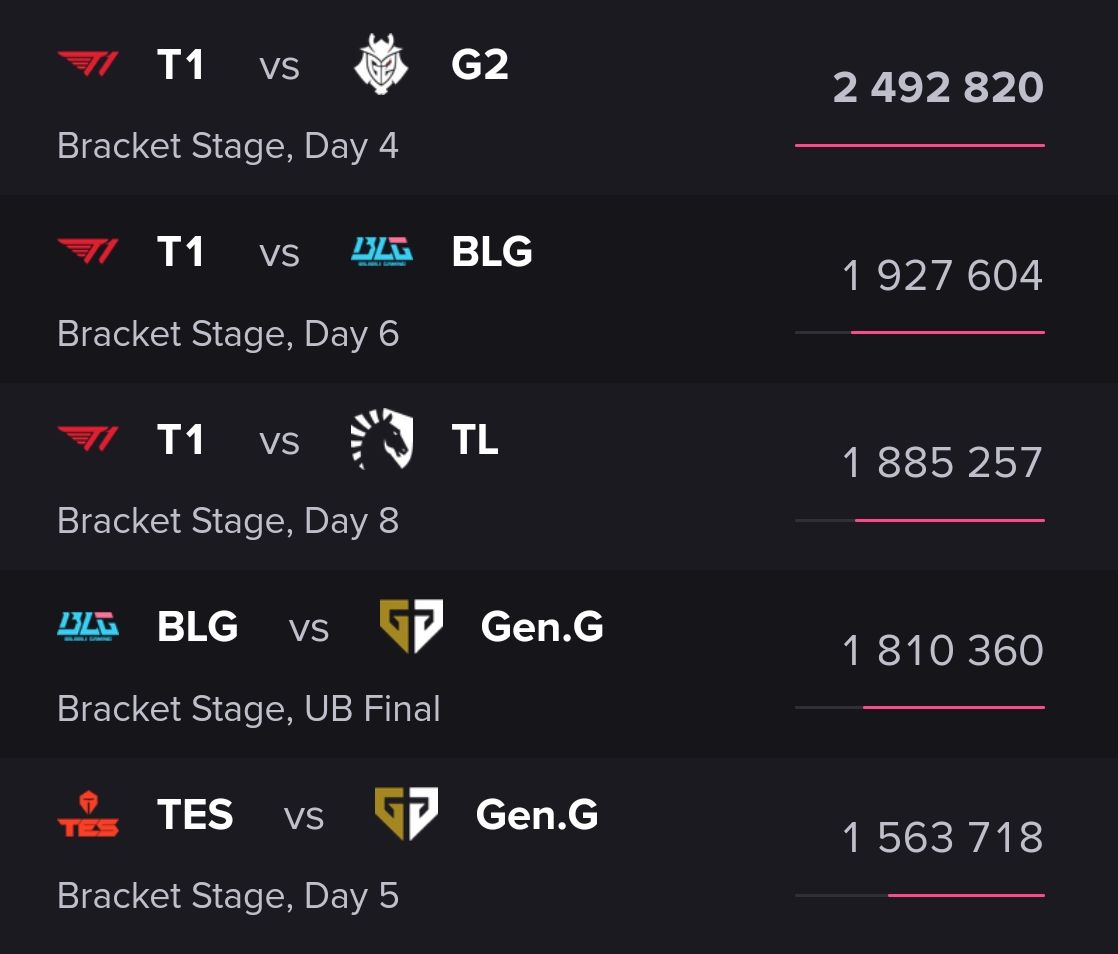Select the TES team name

click(195, 815)
